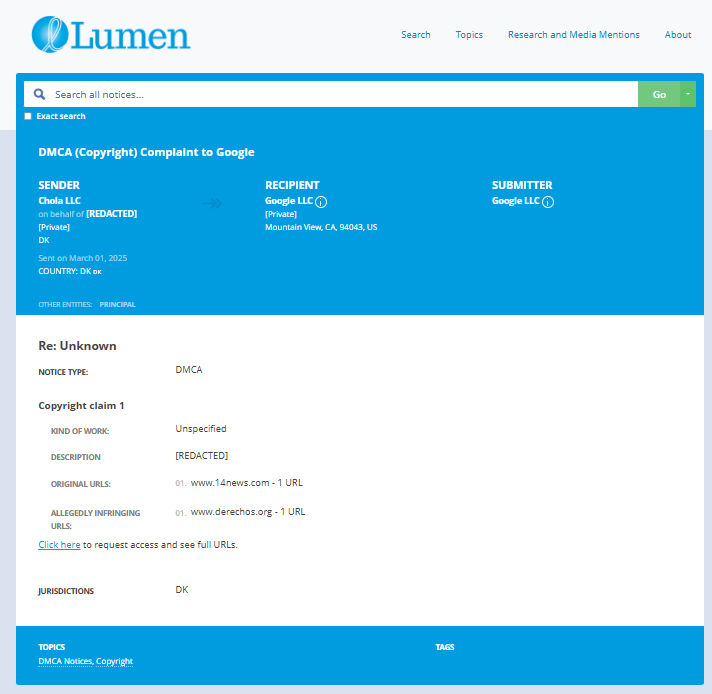Open Research and Media Mentions
The width and height of the screenshot is (712, 694).
pos(574,35)
